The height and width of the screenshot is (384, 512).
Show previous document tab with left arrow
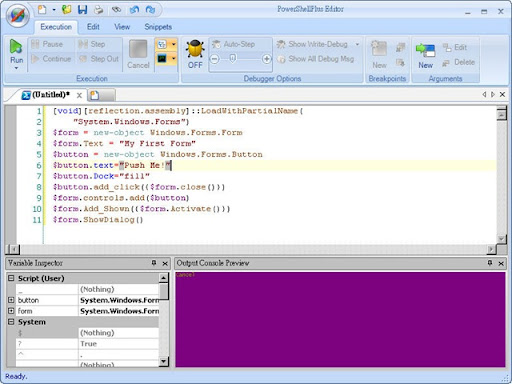(x=484, y=95)
